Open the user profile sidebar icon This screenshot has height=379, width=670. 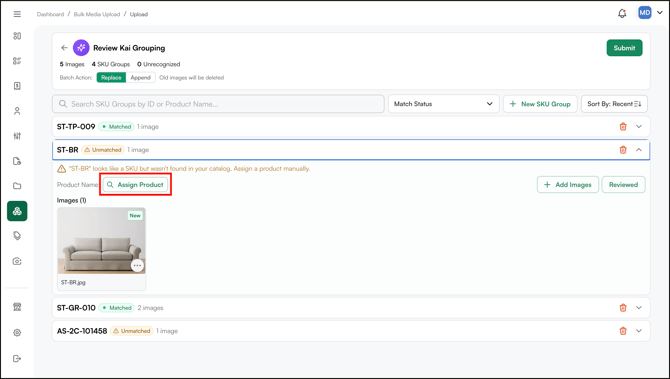pos(17,111)
